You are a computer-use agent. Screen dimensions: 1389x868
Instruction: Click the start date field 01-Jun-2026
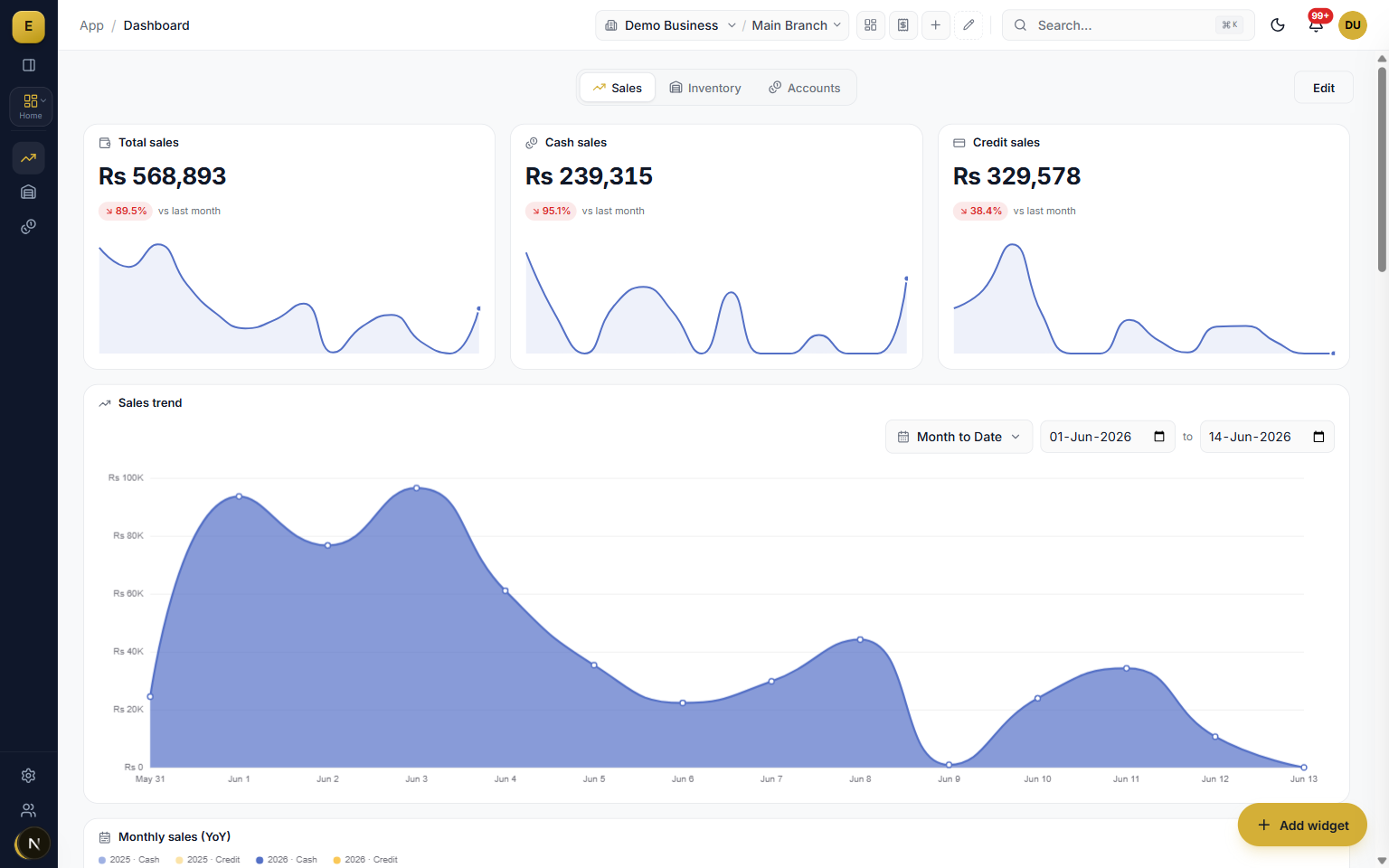pos(1107,437)
